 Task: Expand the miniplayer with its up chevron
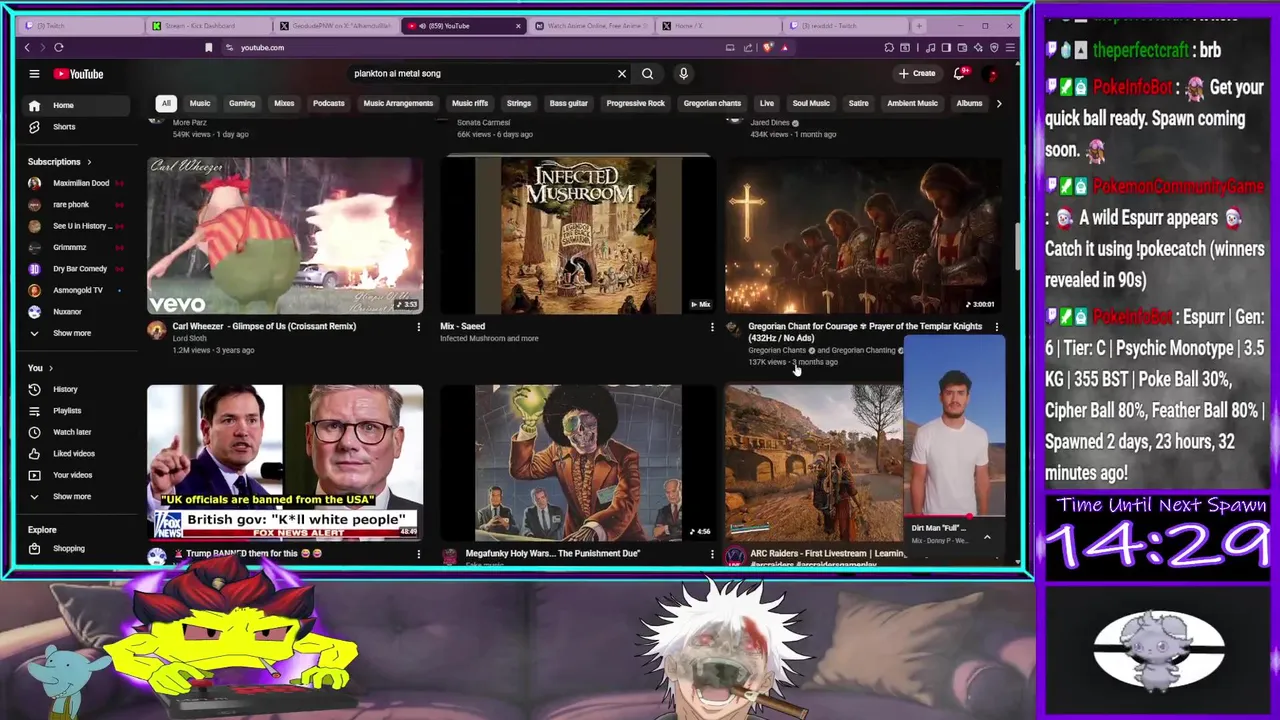[x=987, y=538]
